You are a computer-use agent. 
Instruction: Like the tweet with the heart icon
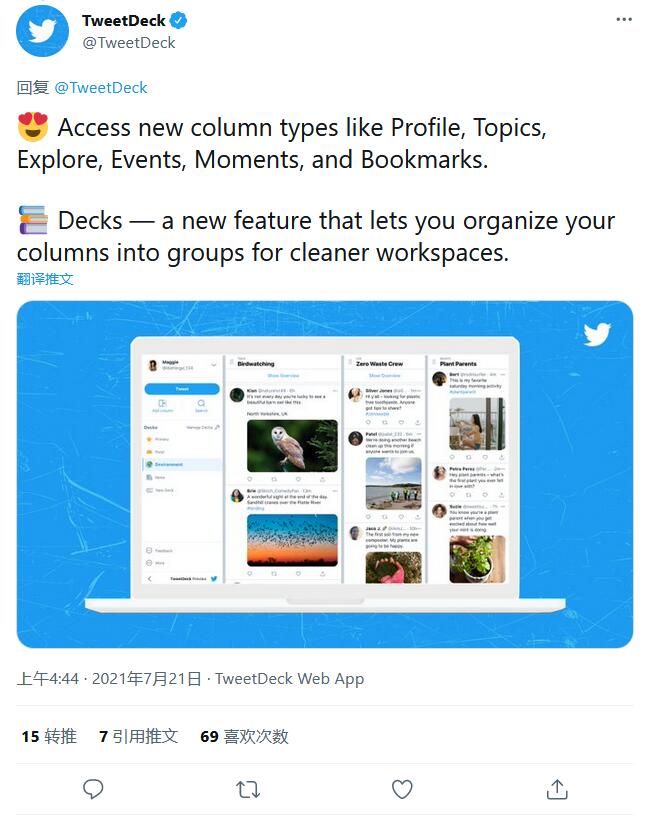coord(402,789)
